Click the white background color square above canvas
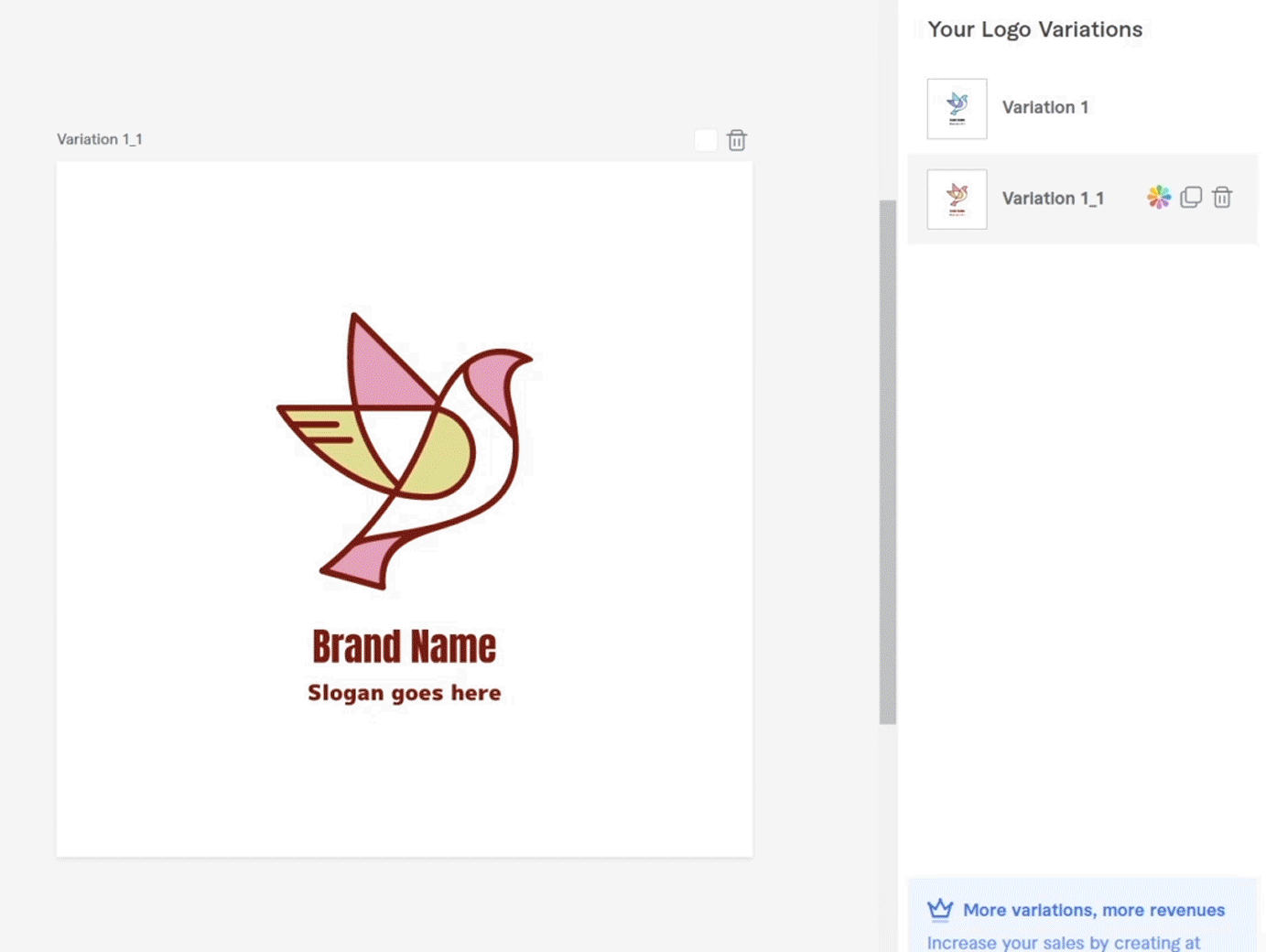The image size is (1266, 952). point(705,140)
